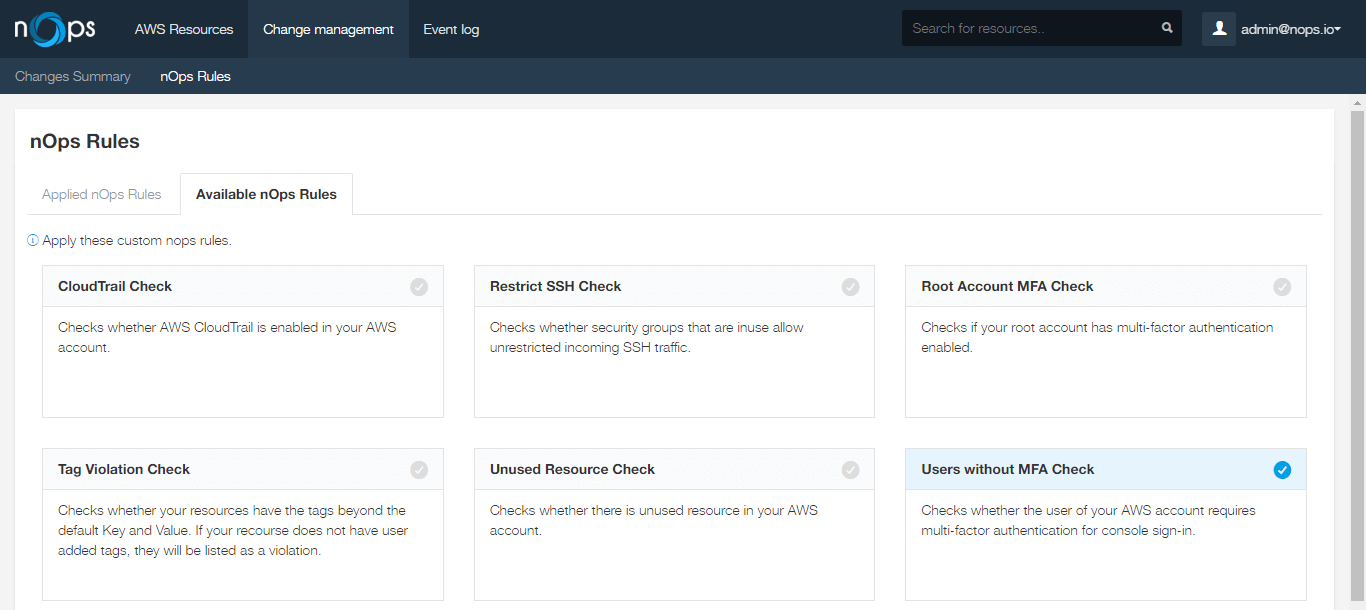This screenshot has height=610, width=1366.
Task: Select the Available nOps Rules tab
Action: [266, 194]
